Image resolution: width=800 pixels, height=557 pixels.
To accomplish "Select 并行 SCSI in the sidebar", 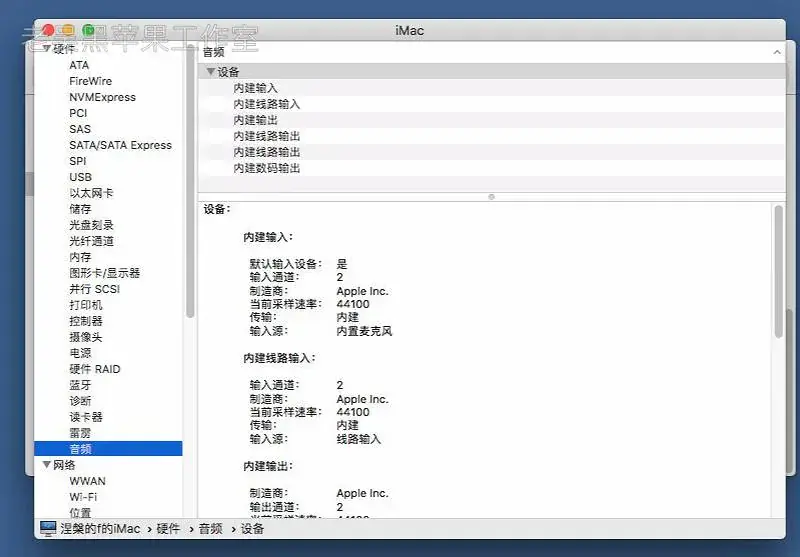I will 94,289.
